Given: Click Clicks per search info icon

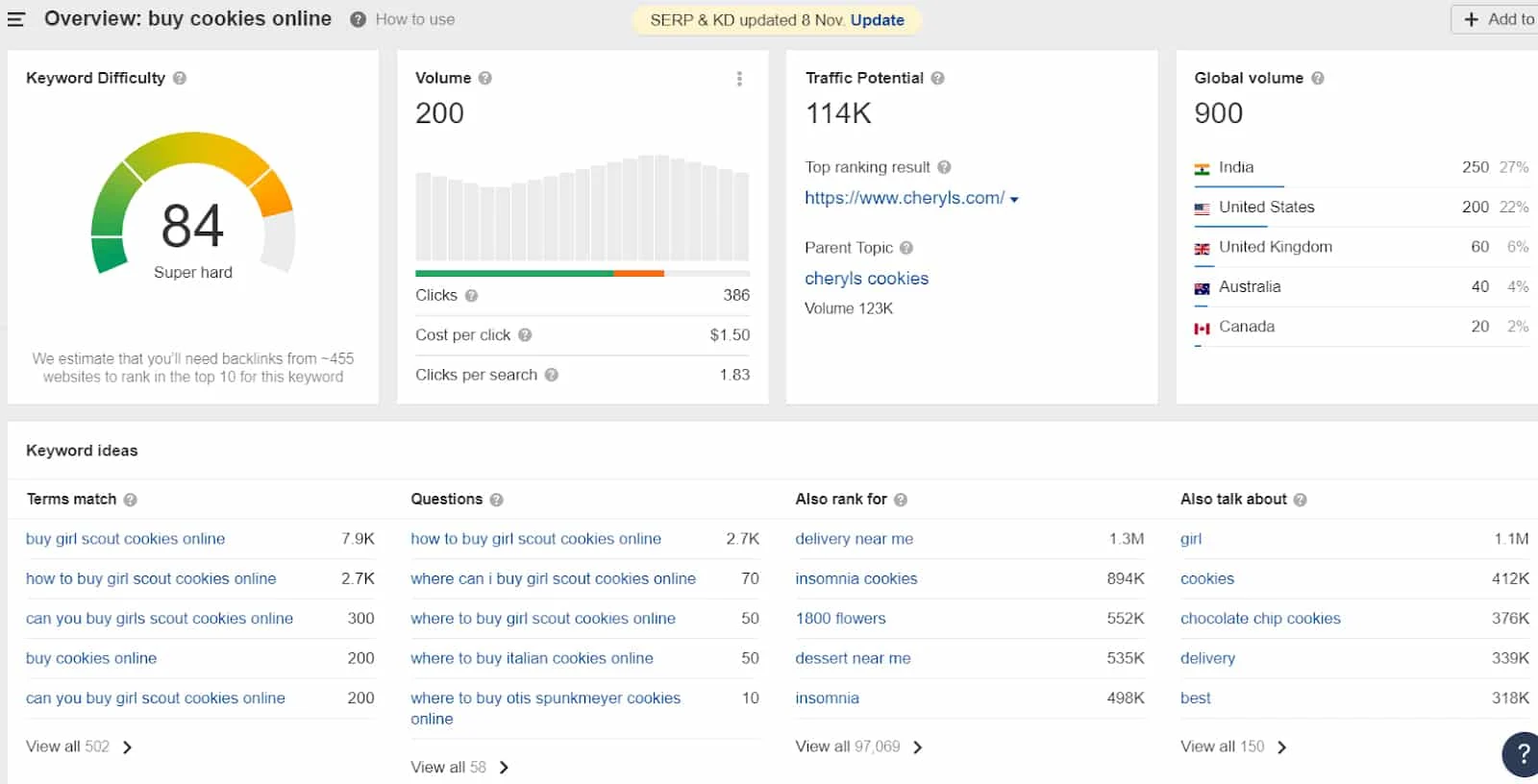Looking at the screenshot, I should [x=552, y=375].
